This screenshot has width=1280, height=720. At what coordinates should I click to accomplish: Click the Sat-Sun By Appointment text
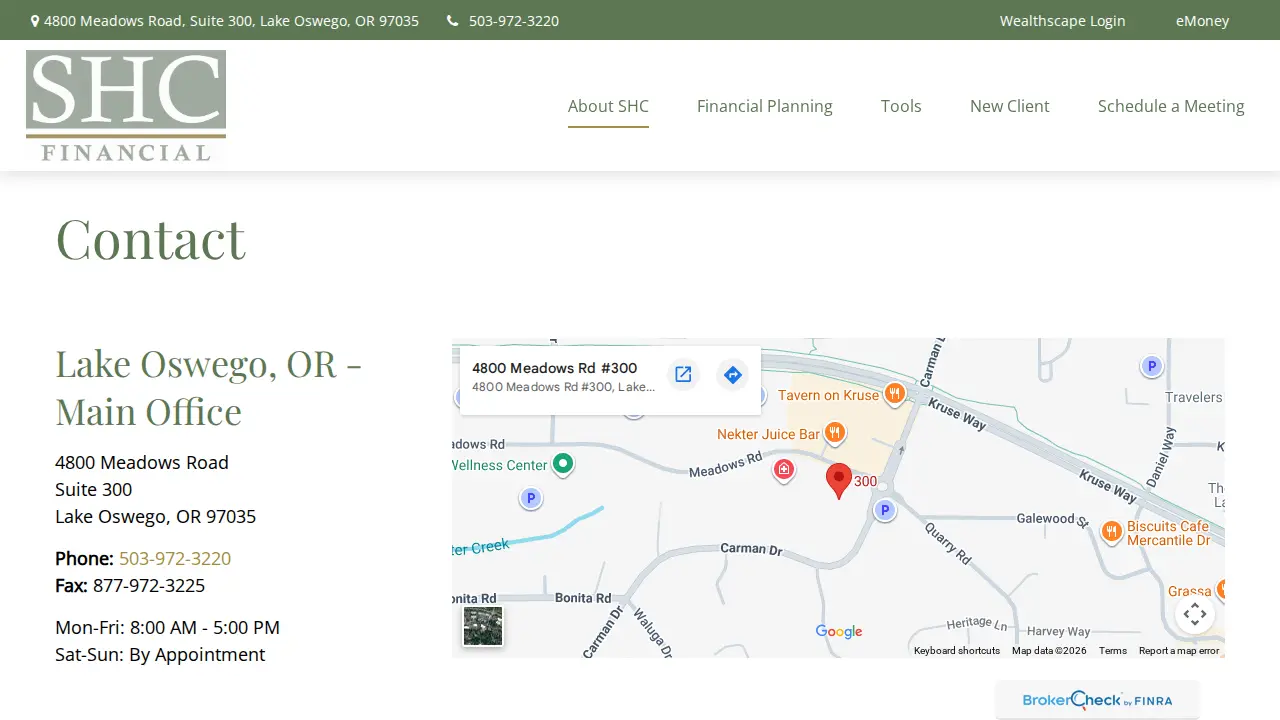click(160, 654)
